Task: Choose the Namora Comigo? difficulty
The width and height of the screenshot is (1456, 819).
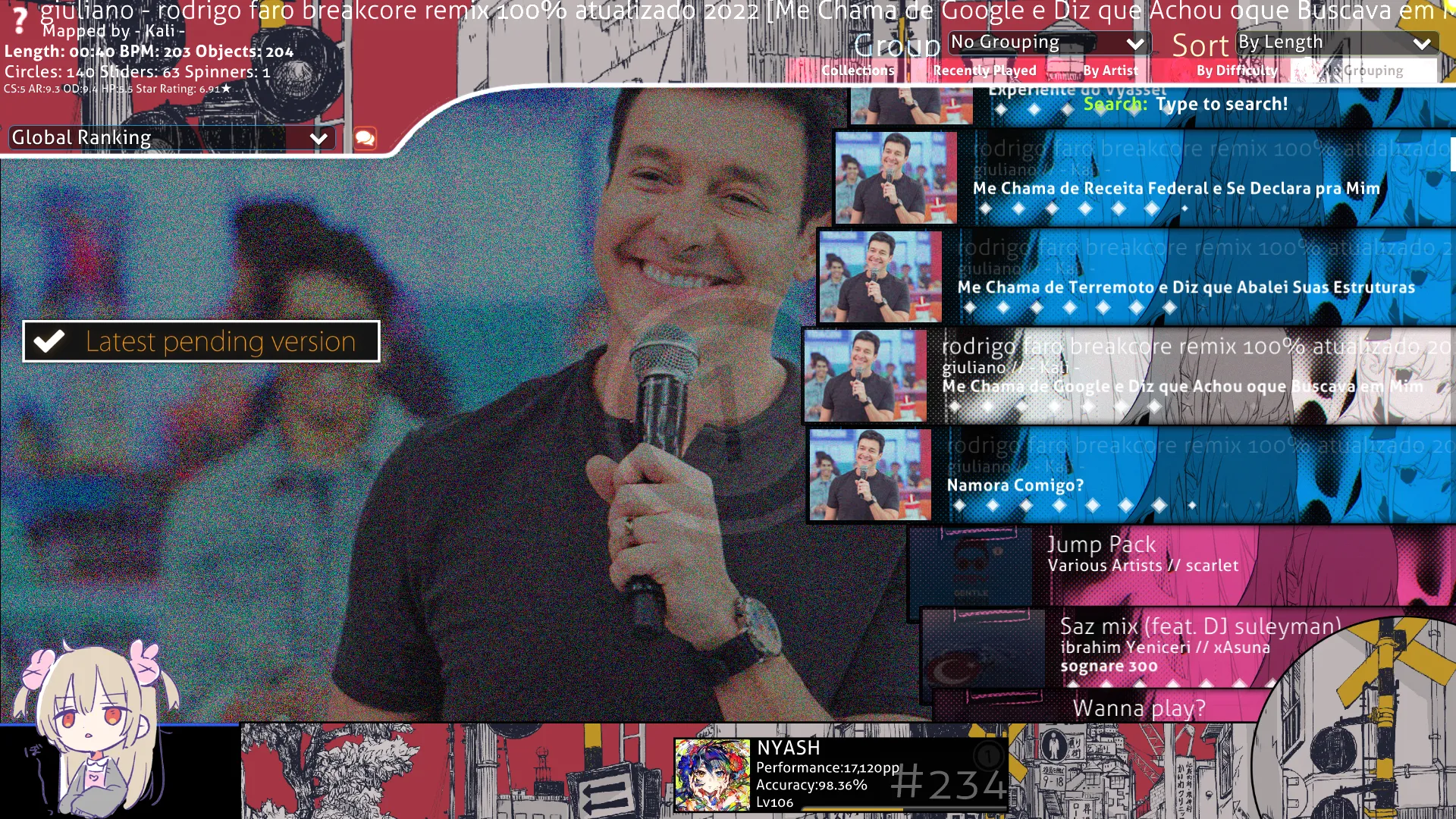Action: (x=1131, y=475)
